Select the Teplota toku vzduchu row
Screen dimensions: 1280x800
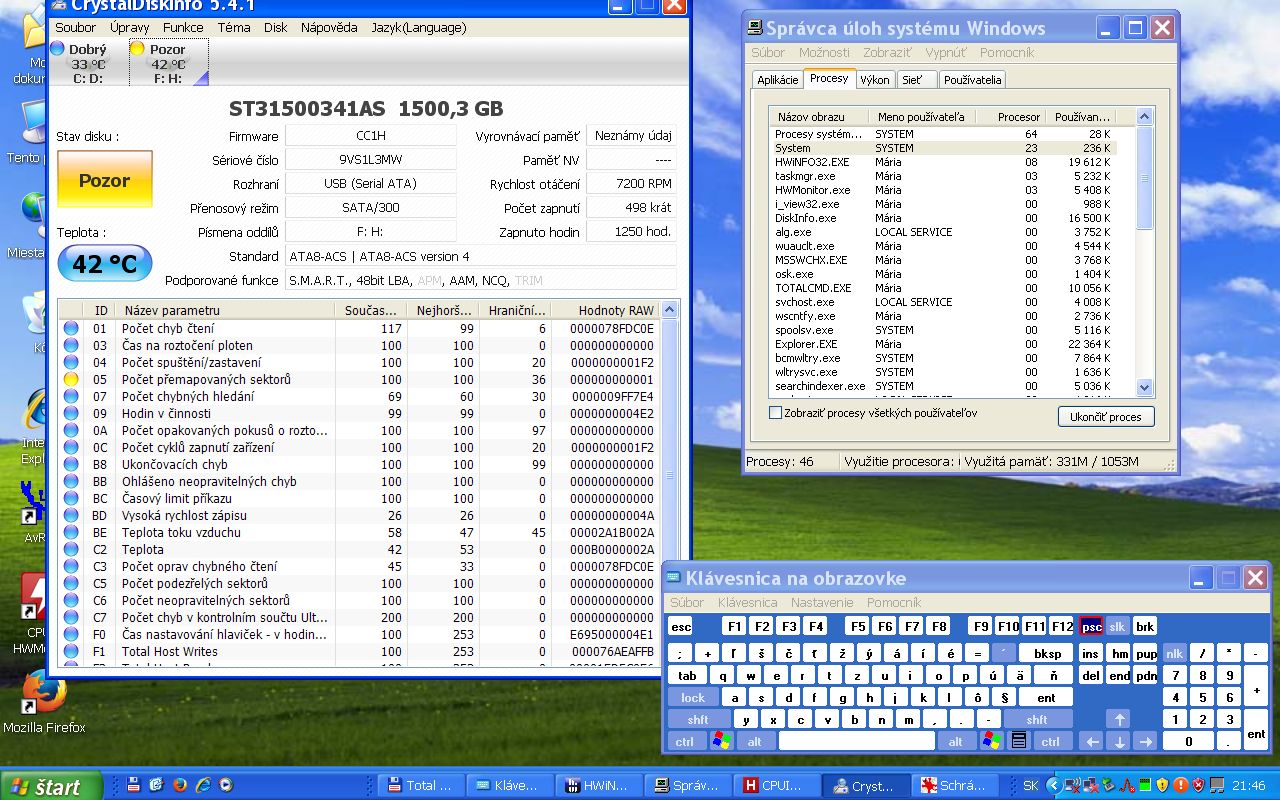[x=360, y=532]
